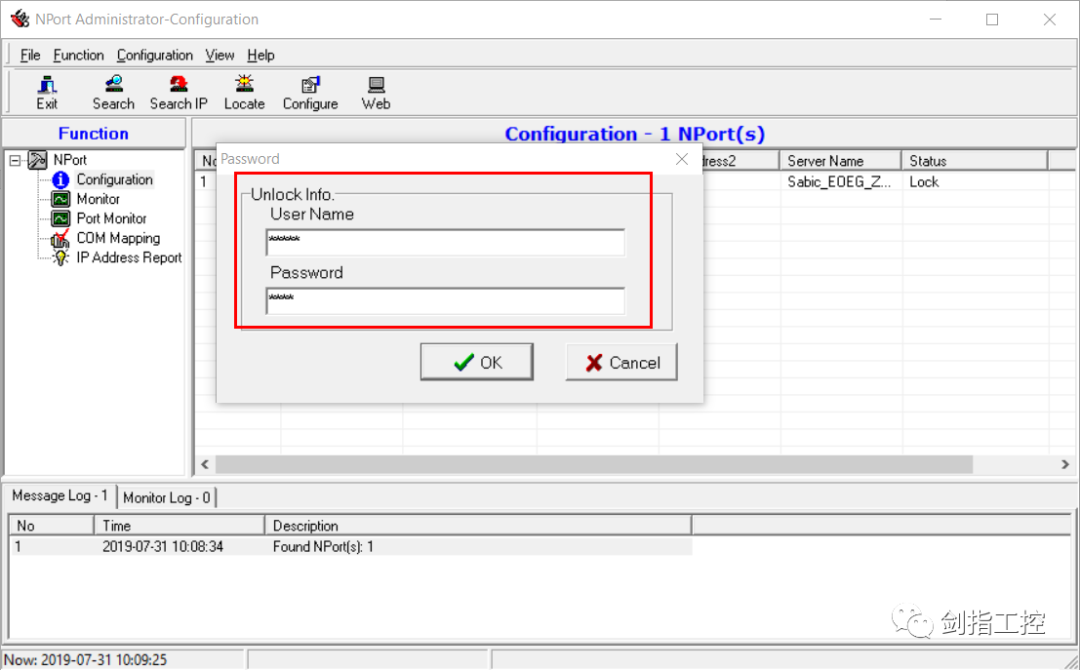Collapse the NPort tree node
1080x670 pixels.
pos(14,160)
